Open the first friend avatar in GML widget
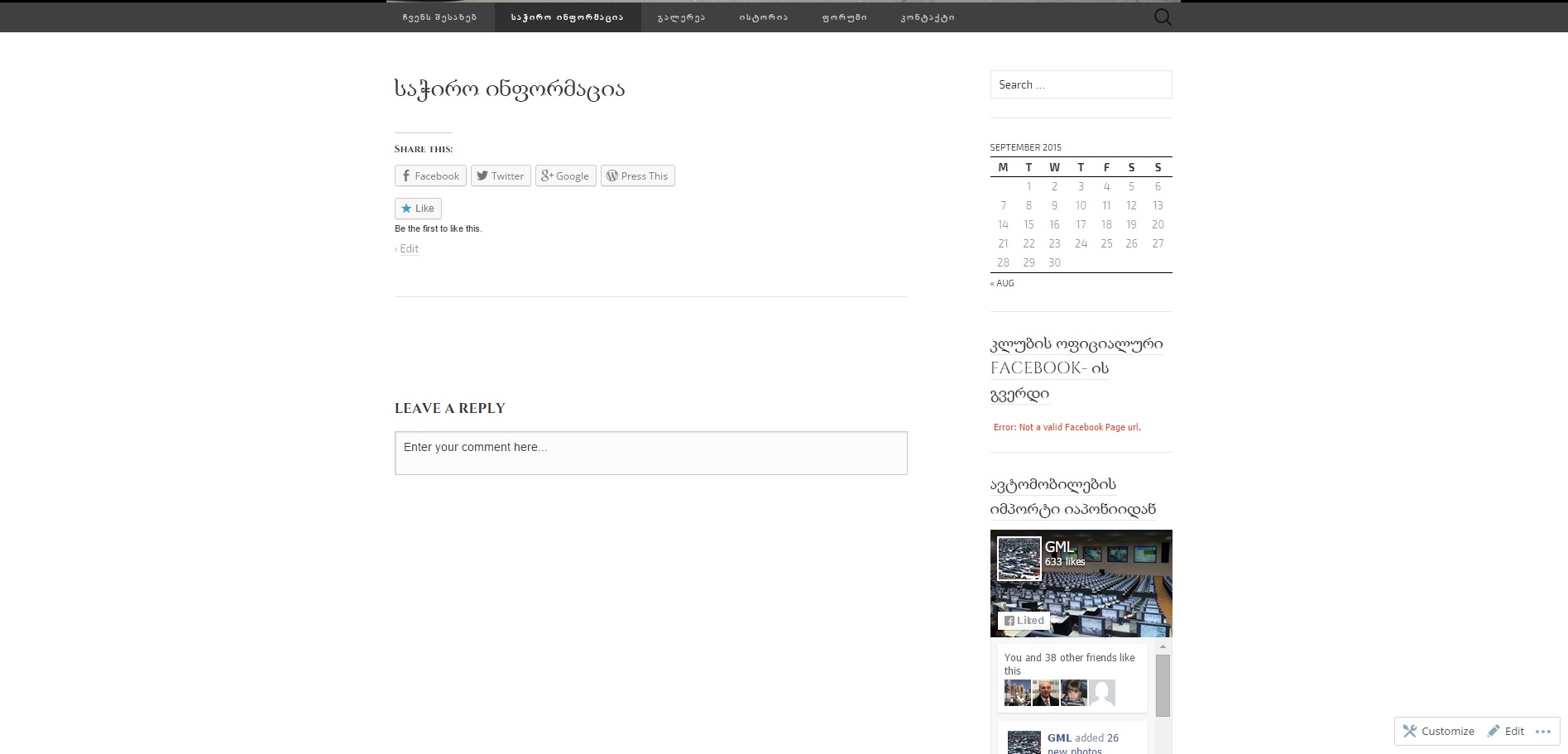 tap(1017, 693)
